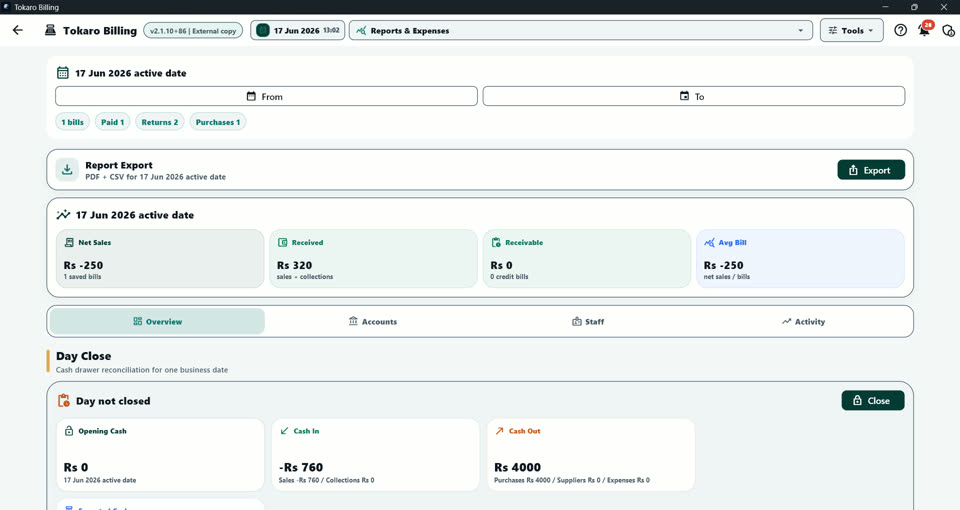Switch to the Accounts tab
The height and width of the screenshot is (510, 960).
click(x=373, y=321)
